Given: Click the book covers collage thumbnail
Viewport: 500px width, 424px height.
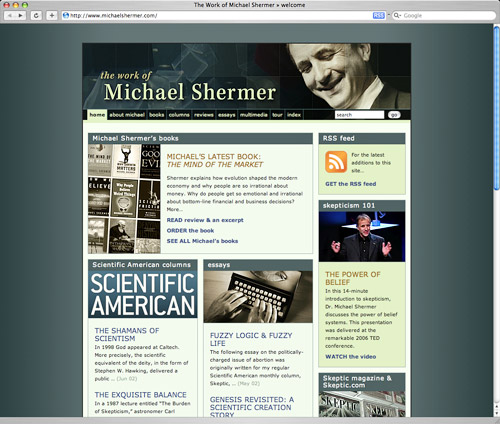Looking at the screenshot, I should [124, 199].
